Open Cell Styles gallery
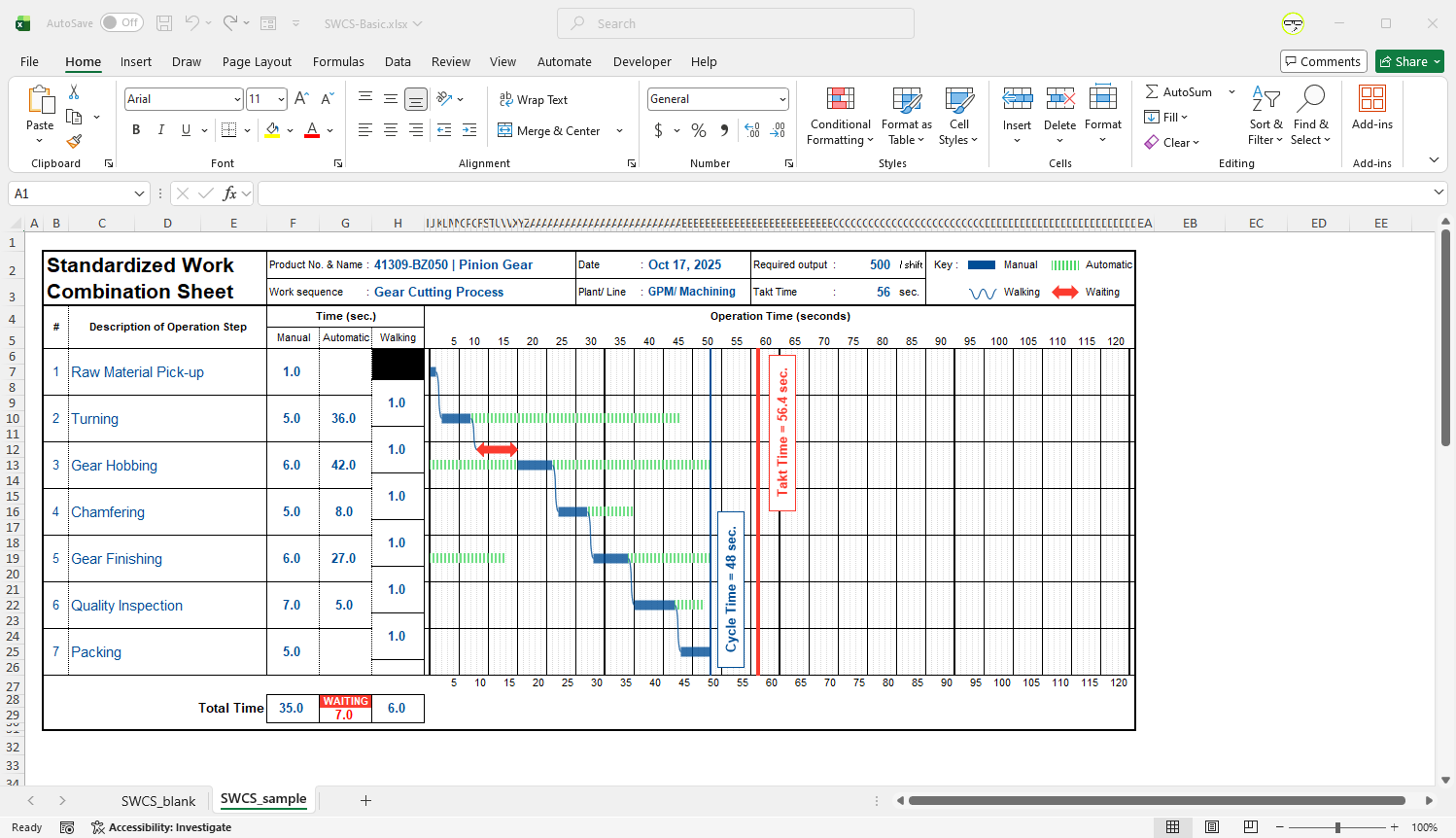This screenshot has height=838, width=1456. point(958,117)
